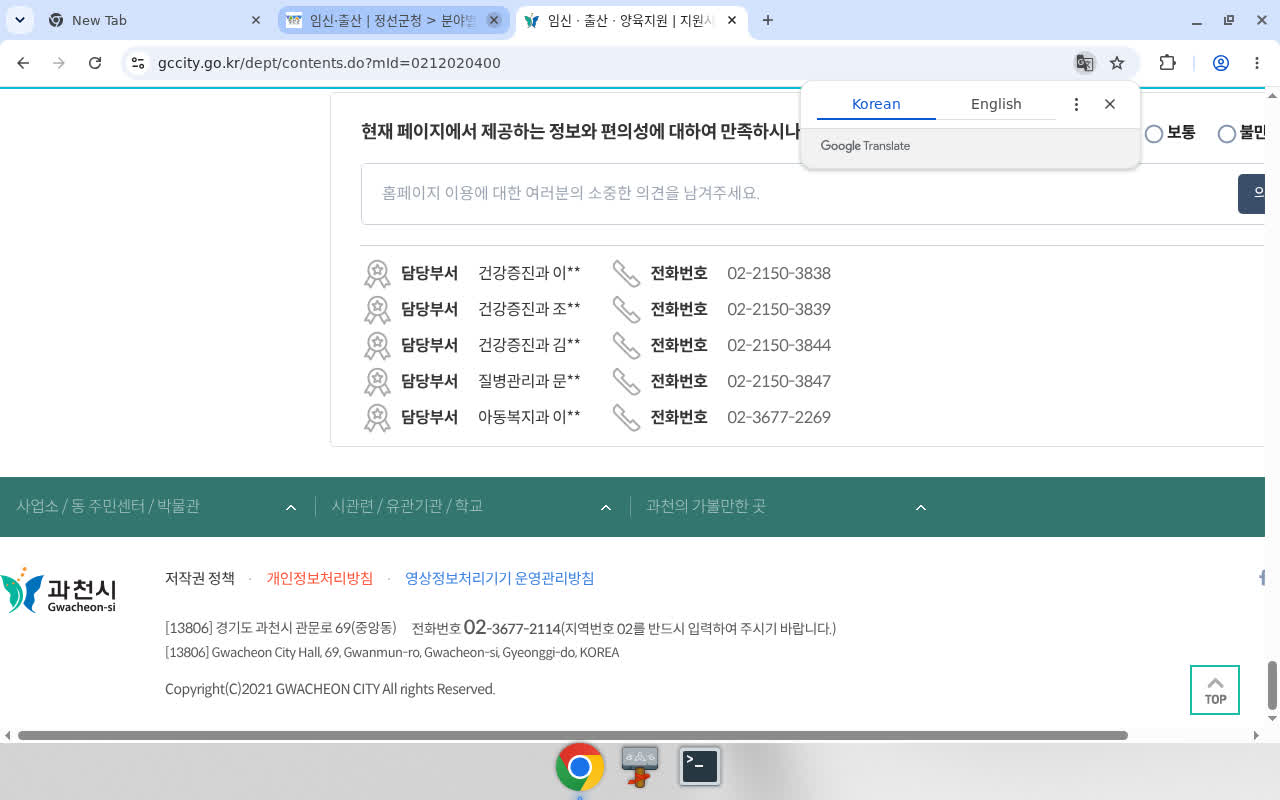Open 영상정보처리기기 운영관리방침 link
This screenshot has height=800, width=1280.
pos(500,578)
